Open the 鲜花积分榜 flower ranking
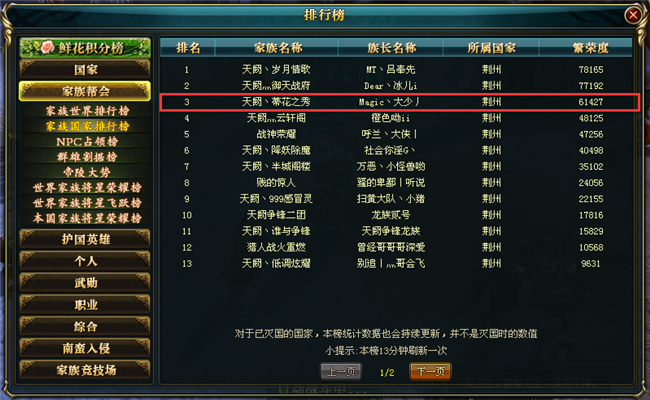 point(85,48)
